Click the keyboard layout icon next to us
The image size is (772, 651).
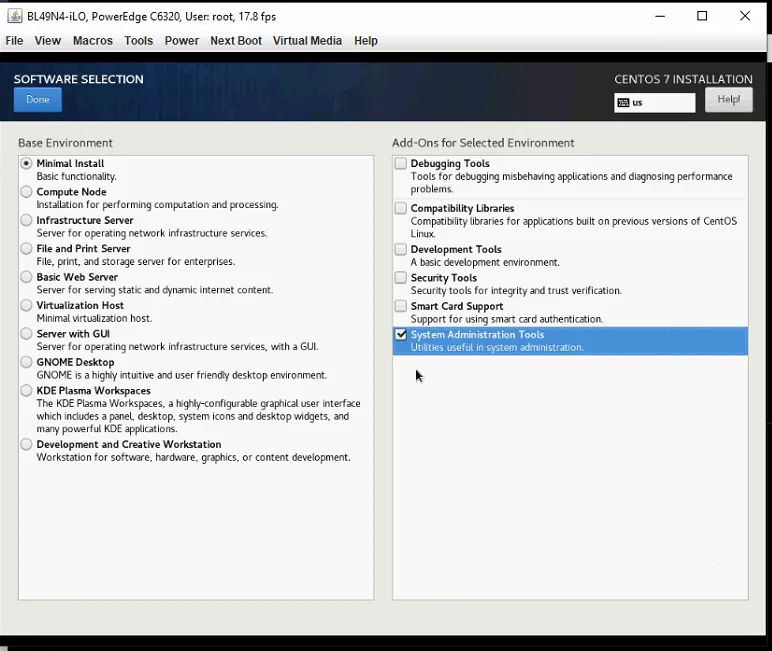(x=623, y=103)
